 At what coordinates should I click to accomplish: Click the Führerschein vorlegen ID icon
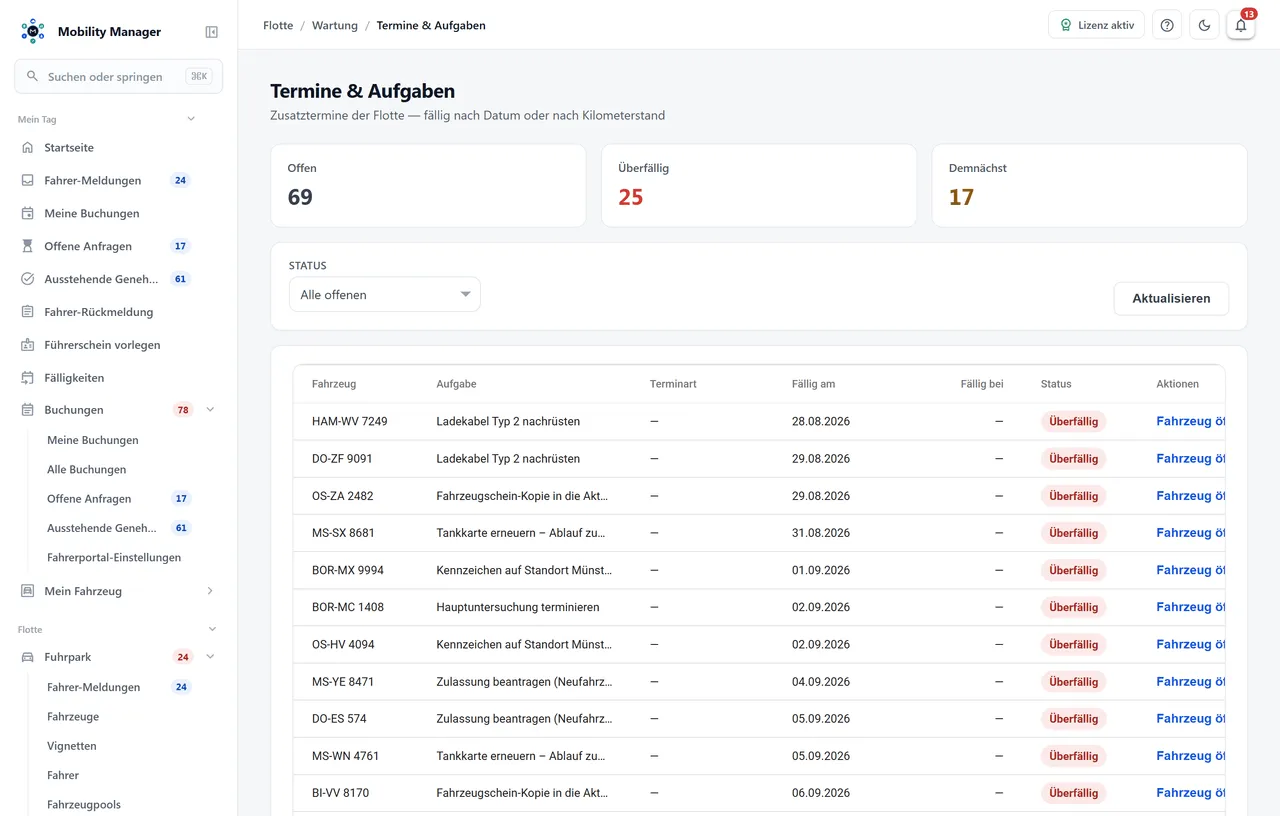click(28, 345)
